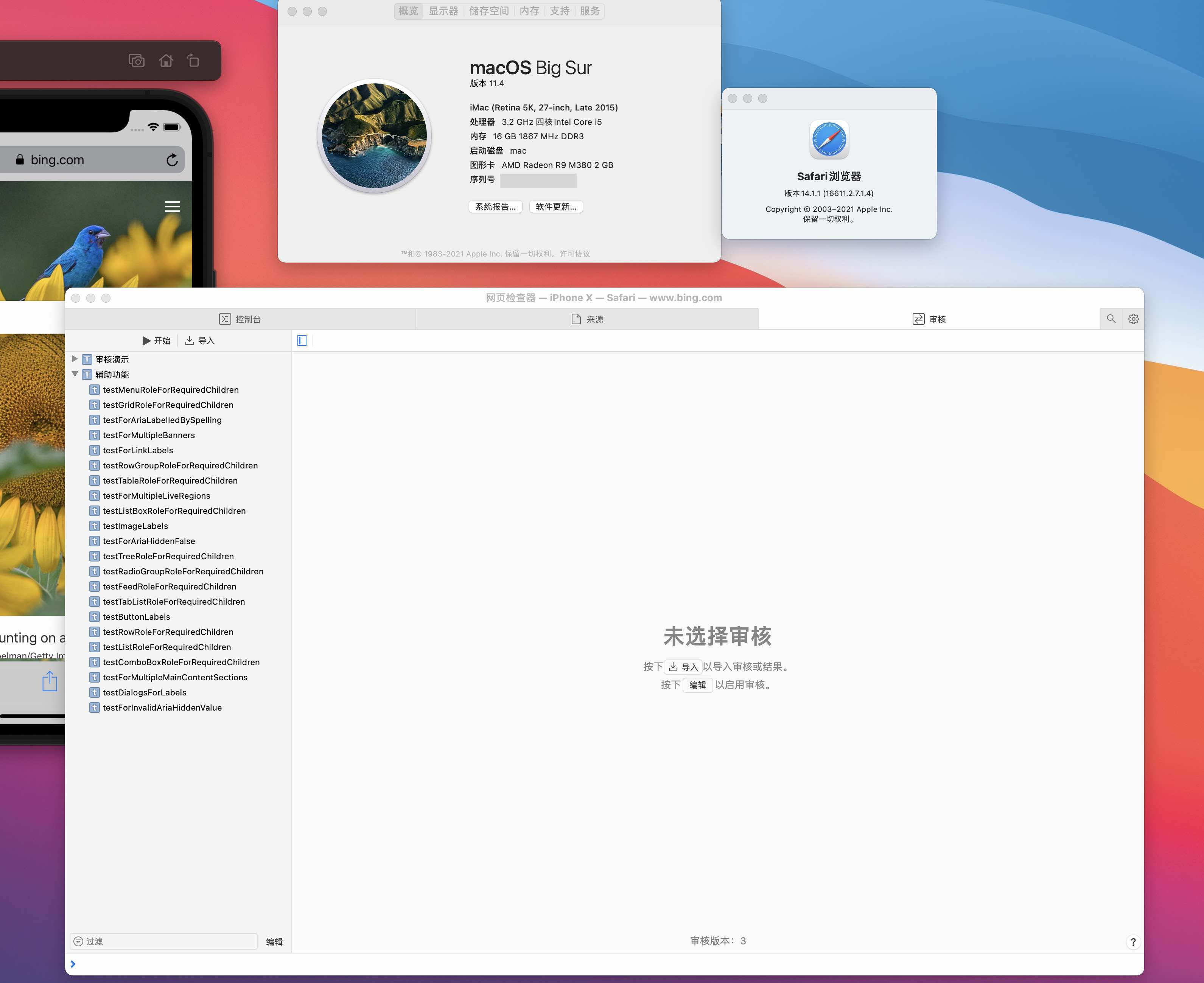The image size is (1204, 983).
Task: Switch to the 来源 tab
Action: pyautogui.click(x=587, y=319)
